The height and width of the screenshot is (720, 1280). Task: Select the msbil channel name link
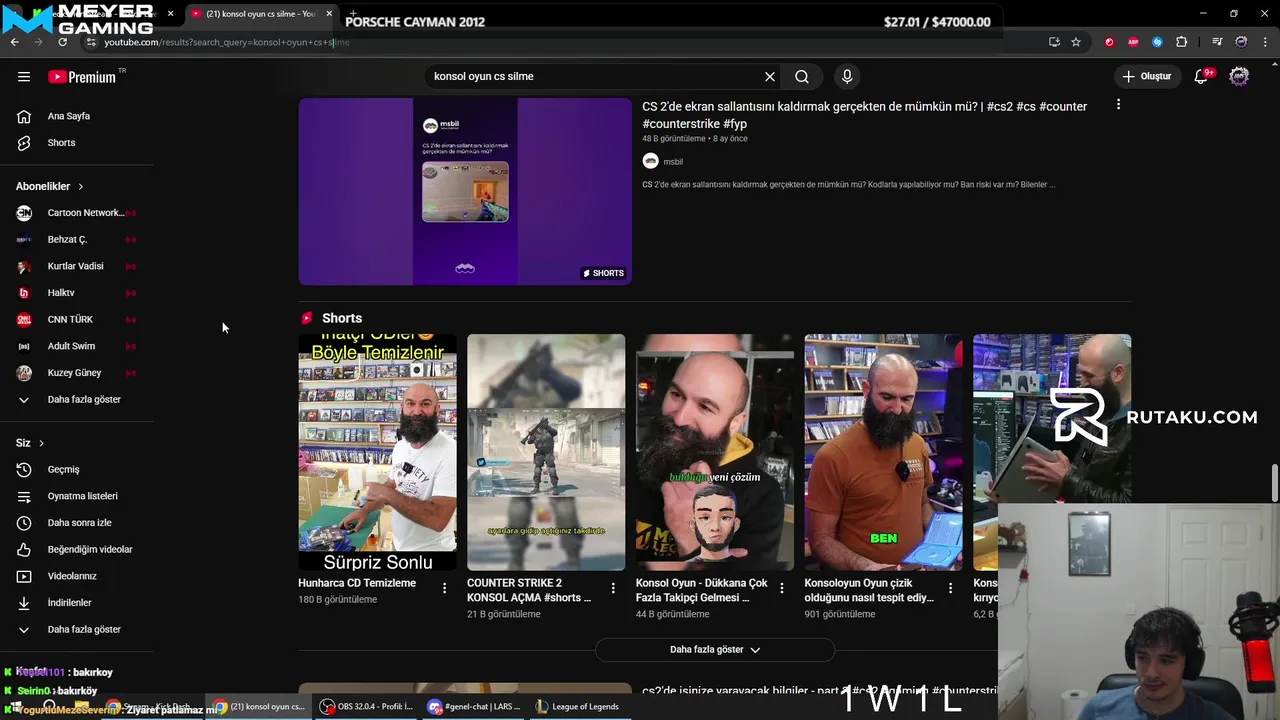[673, 162]
